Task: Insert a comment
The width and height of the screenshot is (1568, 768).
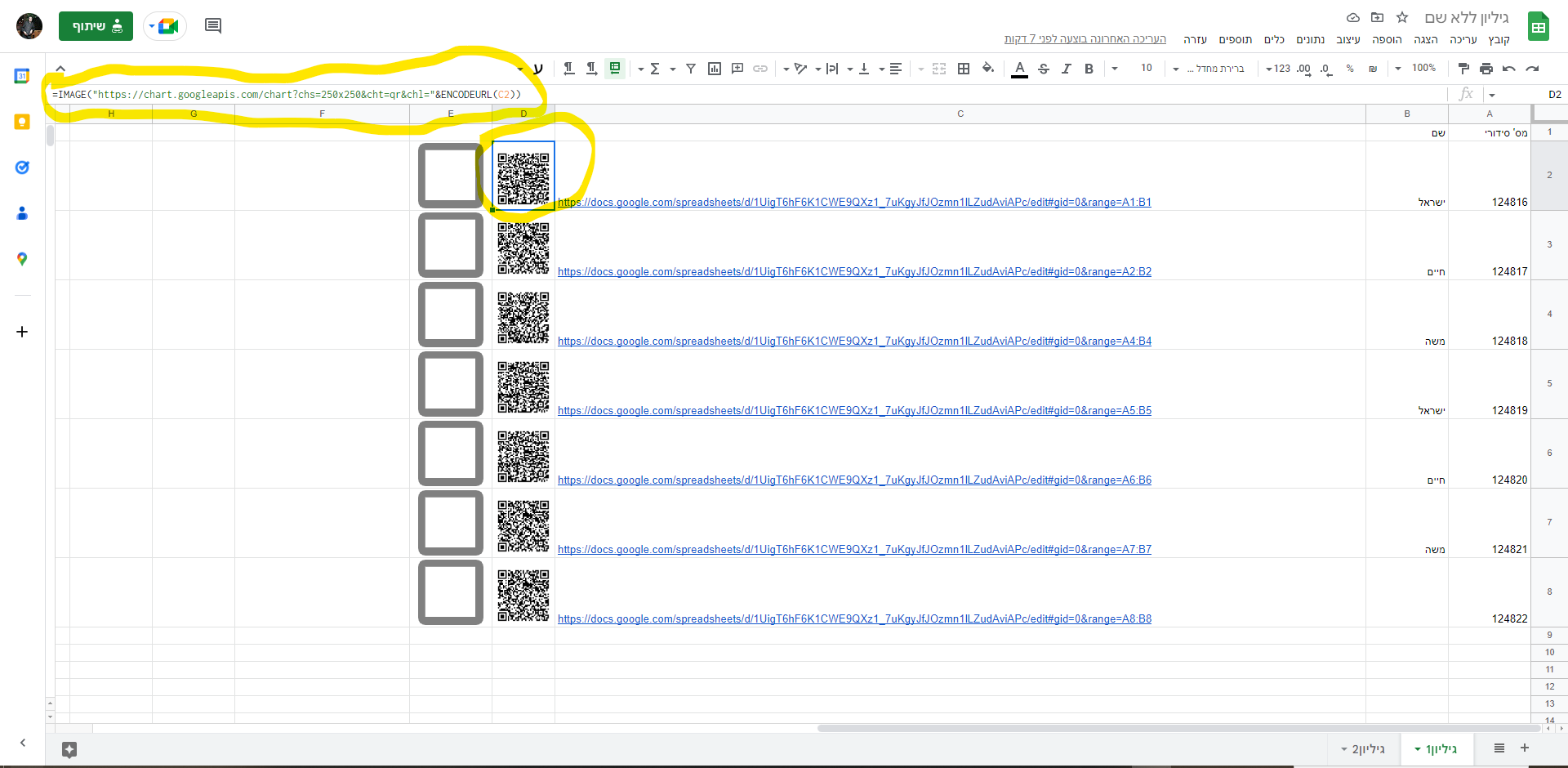Action: click(737, 69)
